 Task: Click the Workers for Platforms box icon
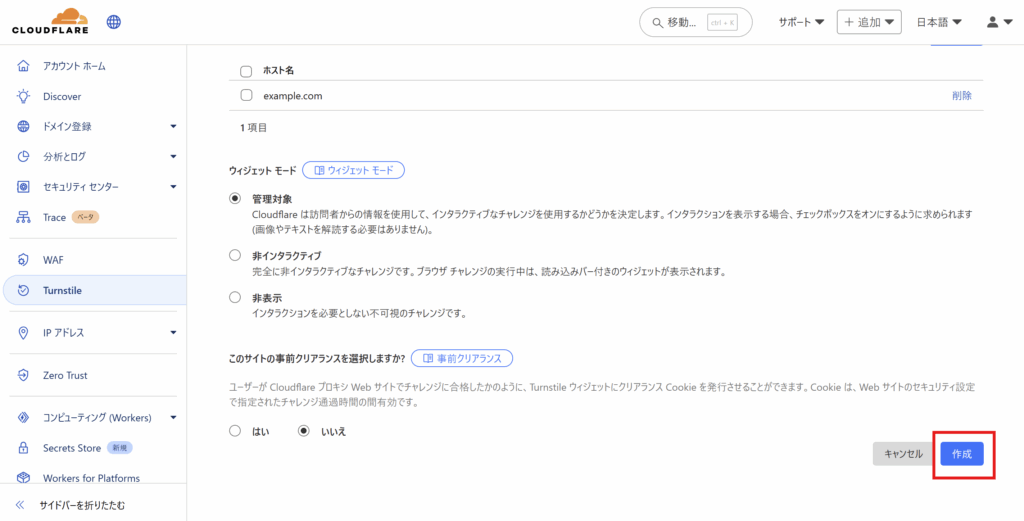click(24, 479)
